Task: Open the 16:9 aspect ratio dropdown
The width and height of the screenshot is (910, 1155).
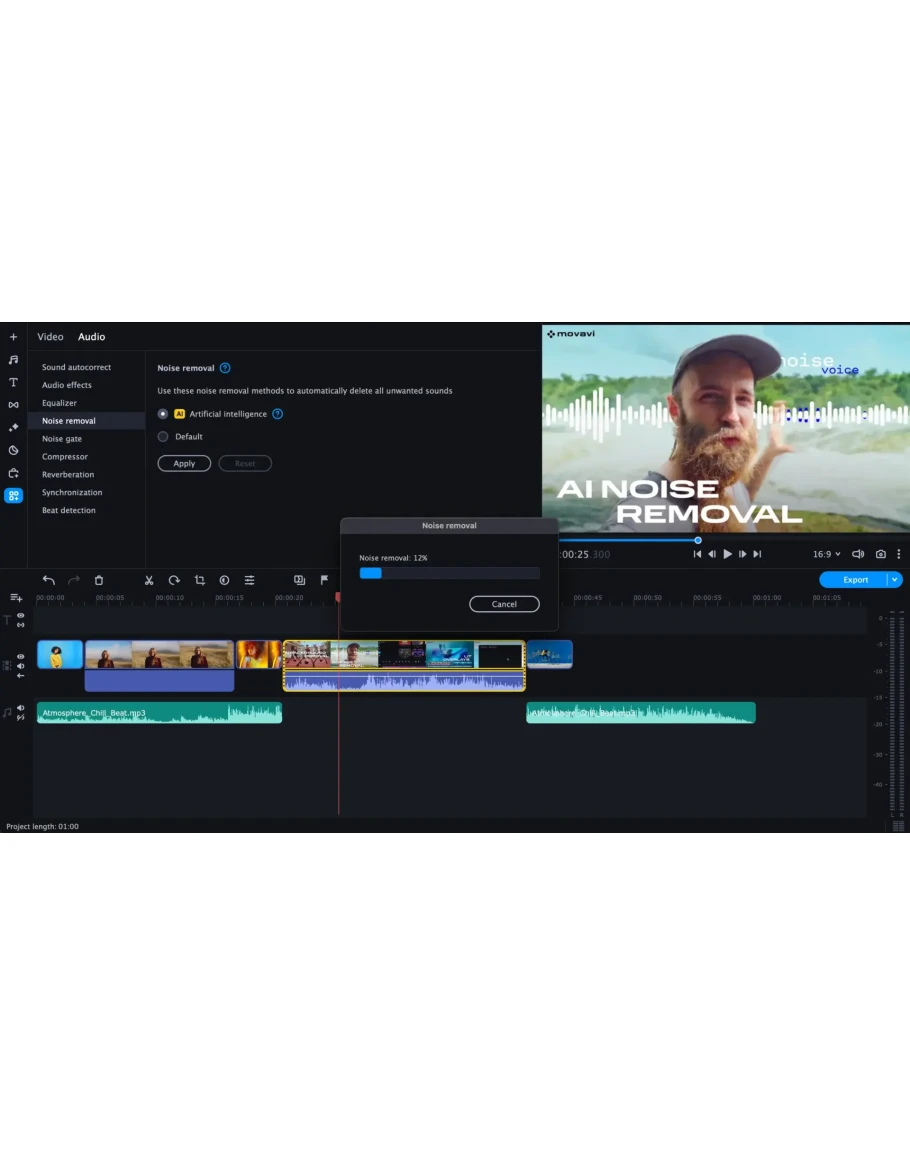Action: click(825, 554)
